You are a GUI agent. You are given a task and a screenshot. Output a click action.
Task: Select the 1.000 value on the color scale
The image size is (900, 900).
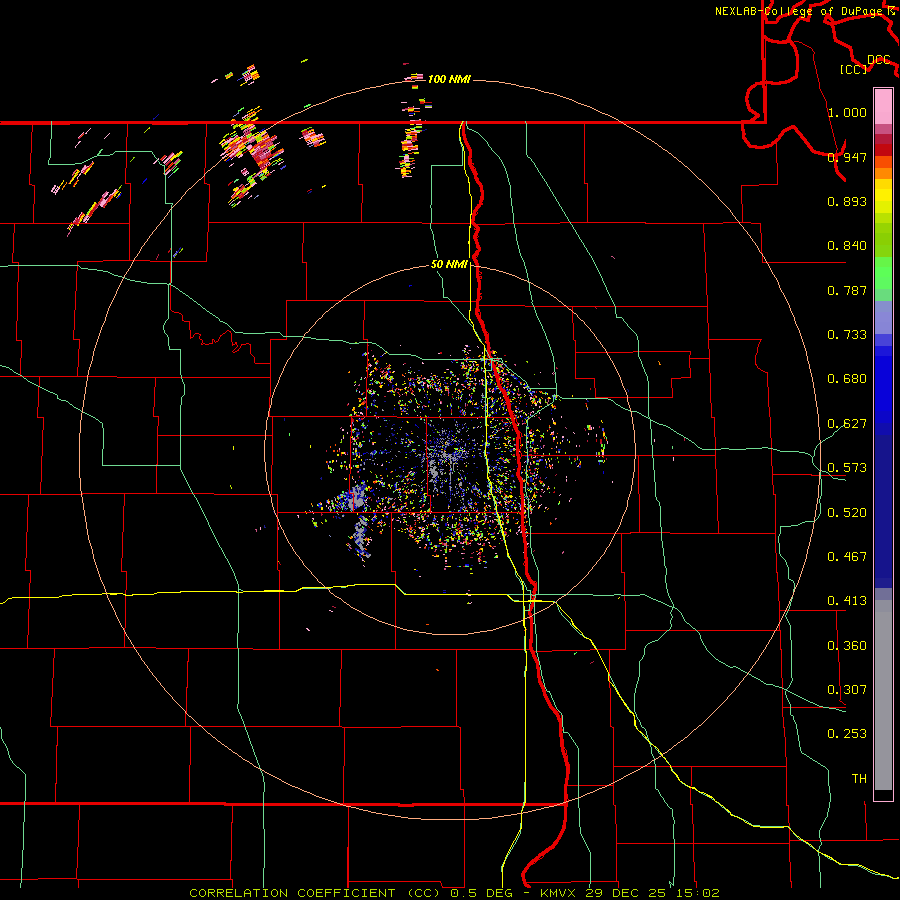(847, 112)
